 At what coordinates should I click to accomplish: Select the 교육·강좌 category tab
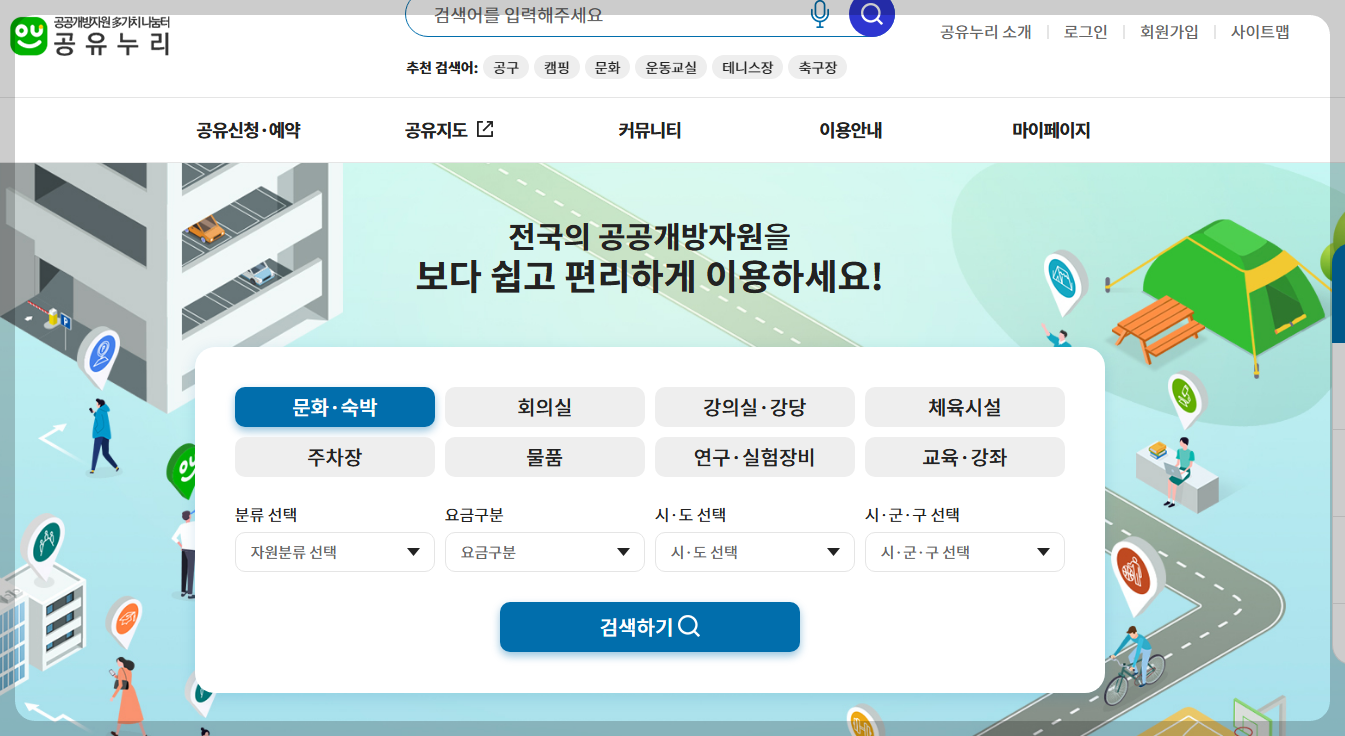pos(965,457)
